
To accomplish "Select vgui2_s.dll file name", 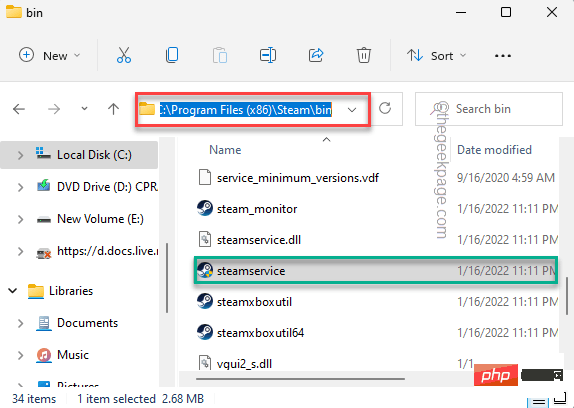I will click(x=244, y=364).
